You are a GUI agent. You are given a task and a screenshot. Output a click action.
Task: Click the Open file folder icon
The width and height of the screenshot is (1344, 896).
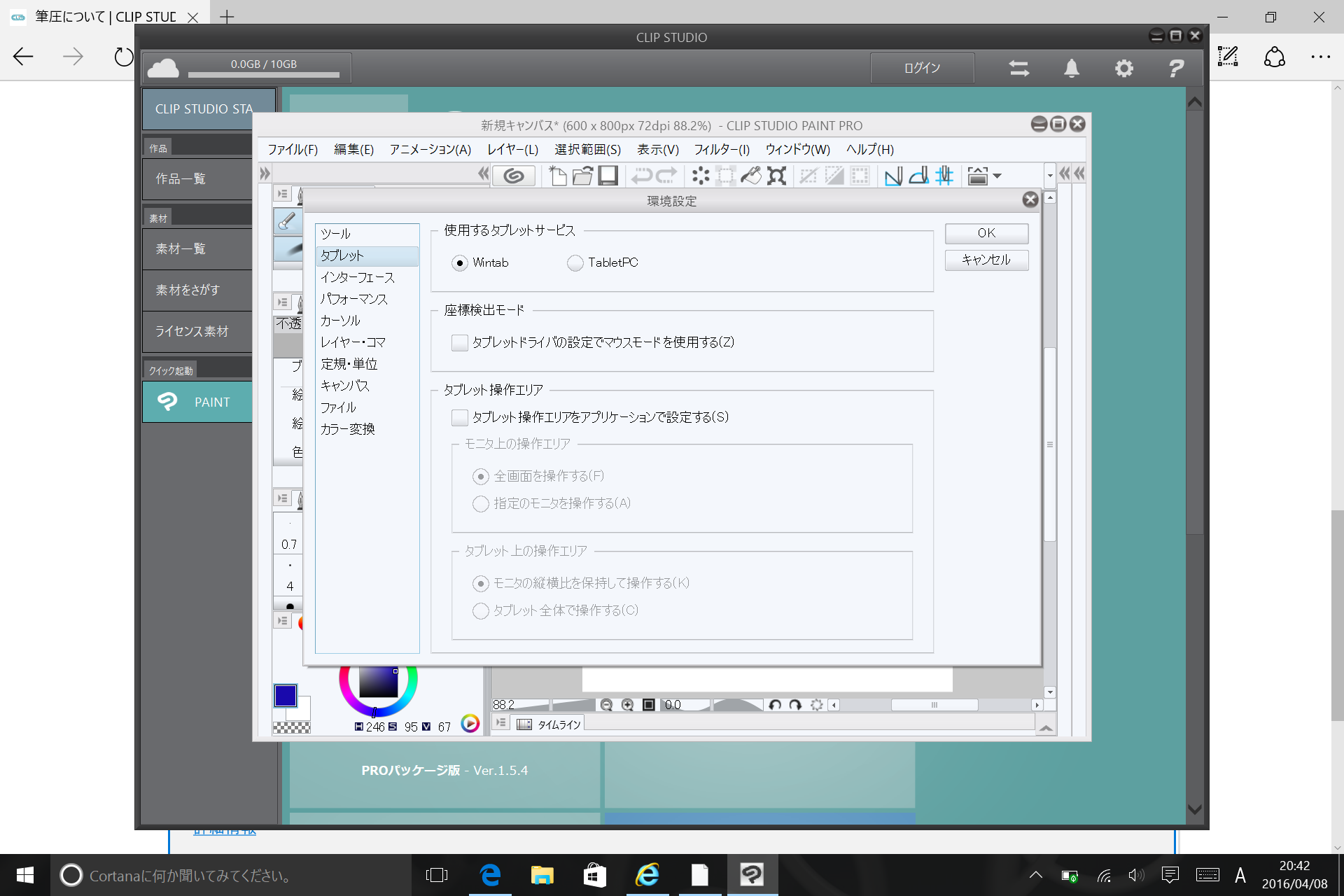coord(582,176)
